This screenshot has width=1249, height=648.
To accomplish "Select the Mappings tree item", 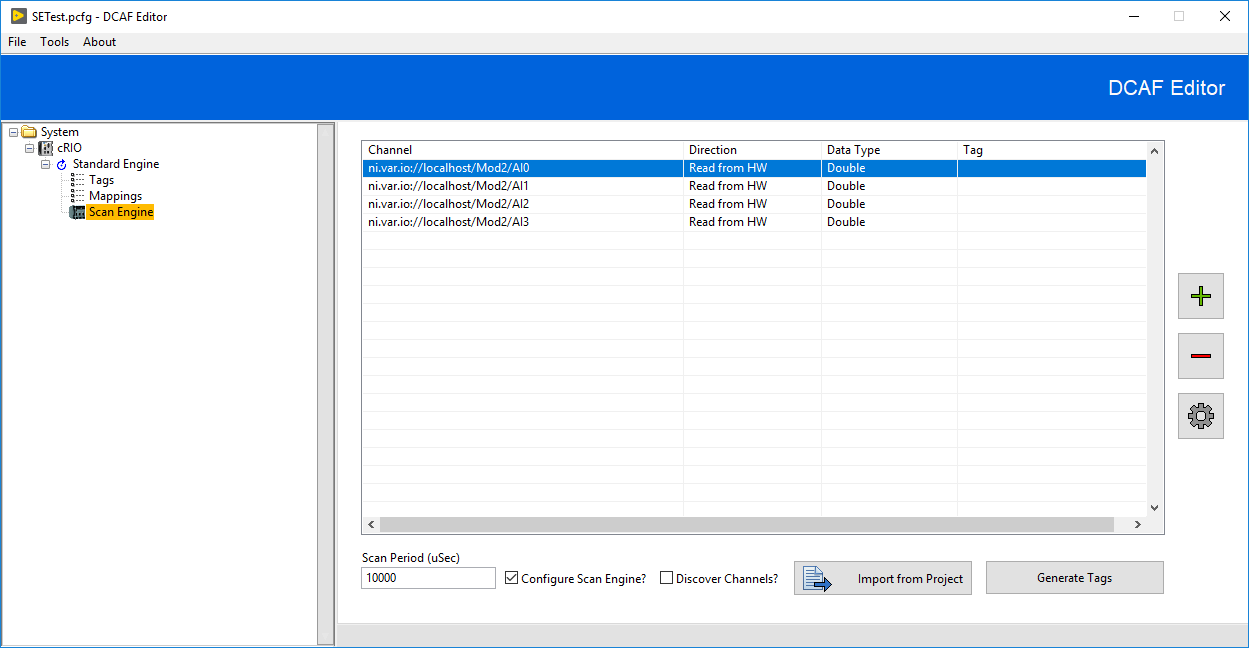I will pyautogui.click(x=115, y=196).
